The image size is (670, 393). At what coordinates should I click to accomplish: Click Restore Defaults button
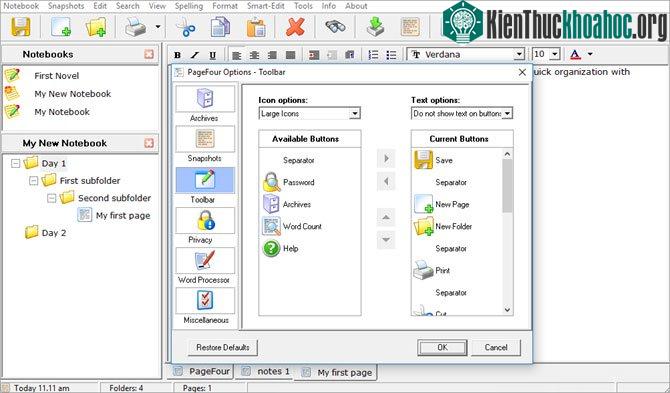click(223, 347)
